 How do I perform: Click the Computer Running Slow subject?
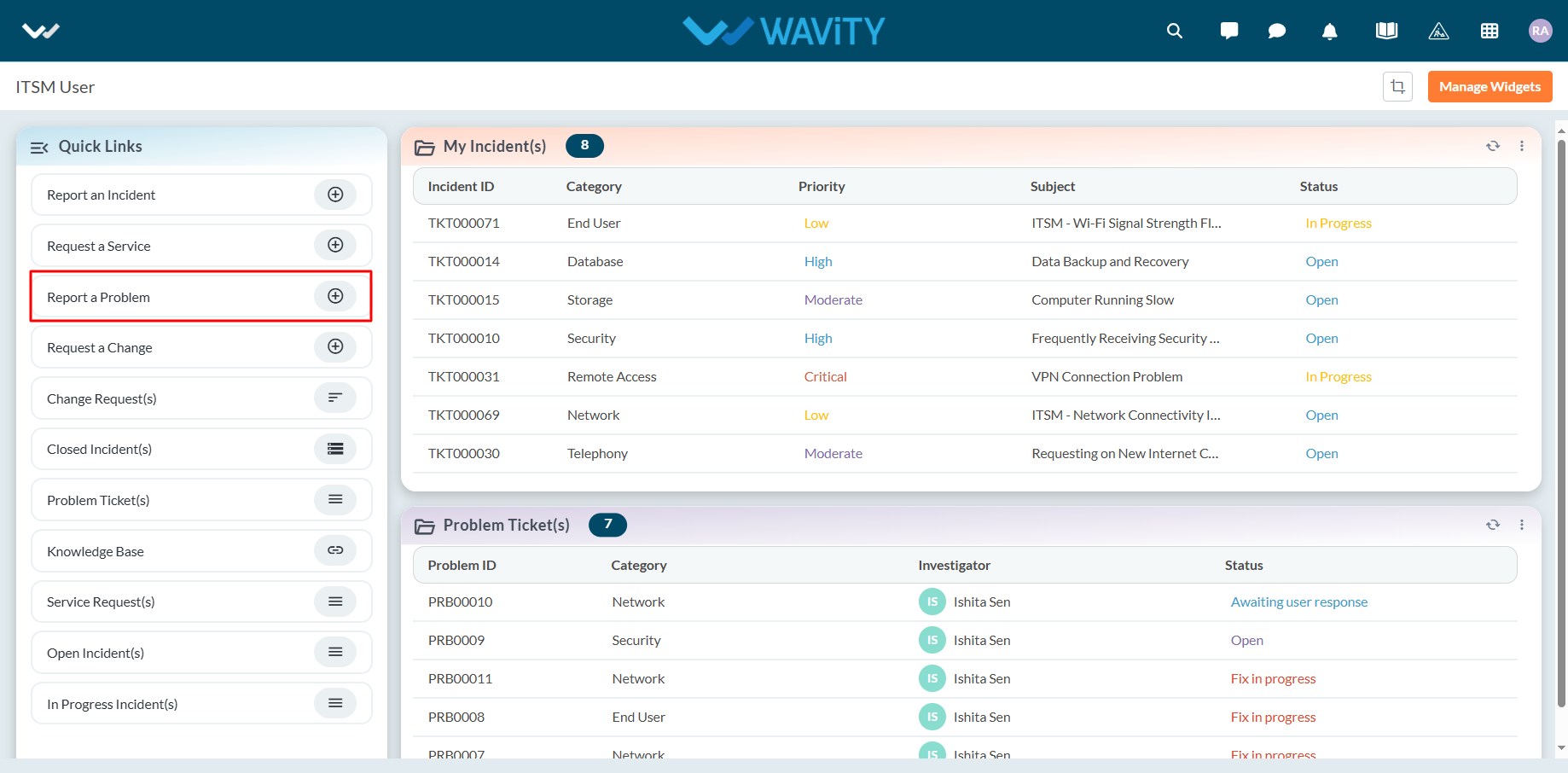point(1102,300)
